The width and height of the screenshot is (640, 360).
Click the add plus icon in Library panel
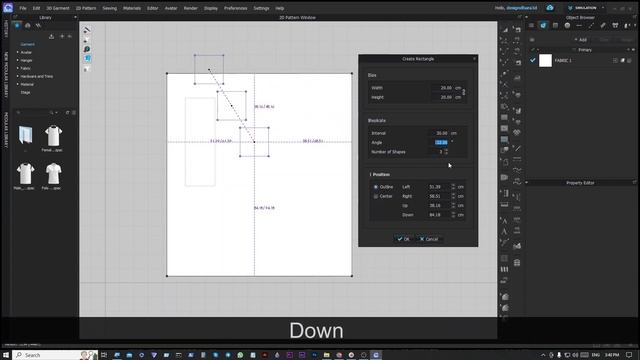point(62,36)
